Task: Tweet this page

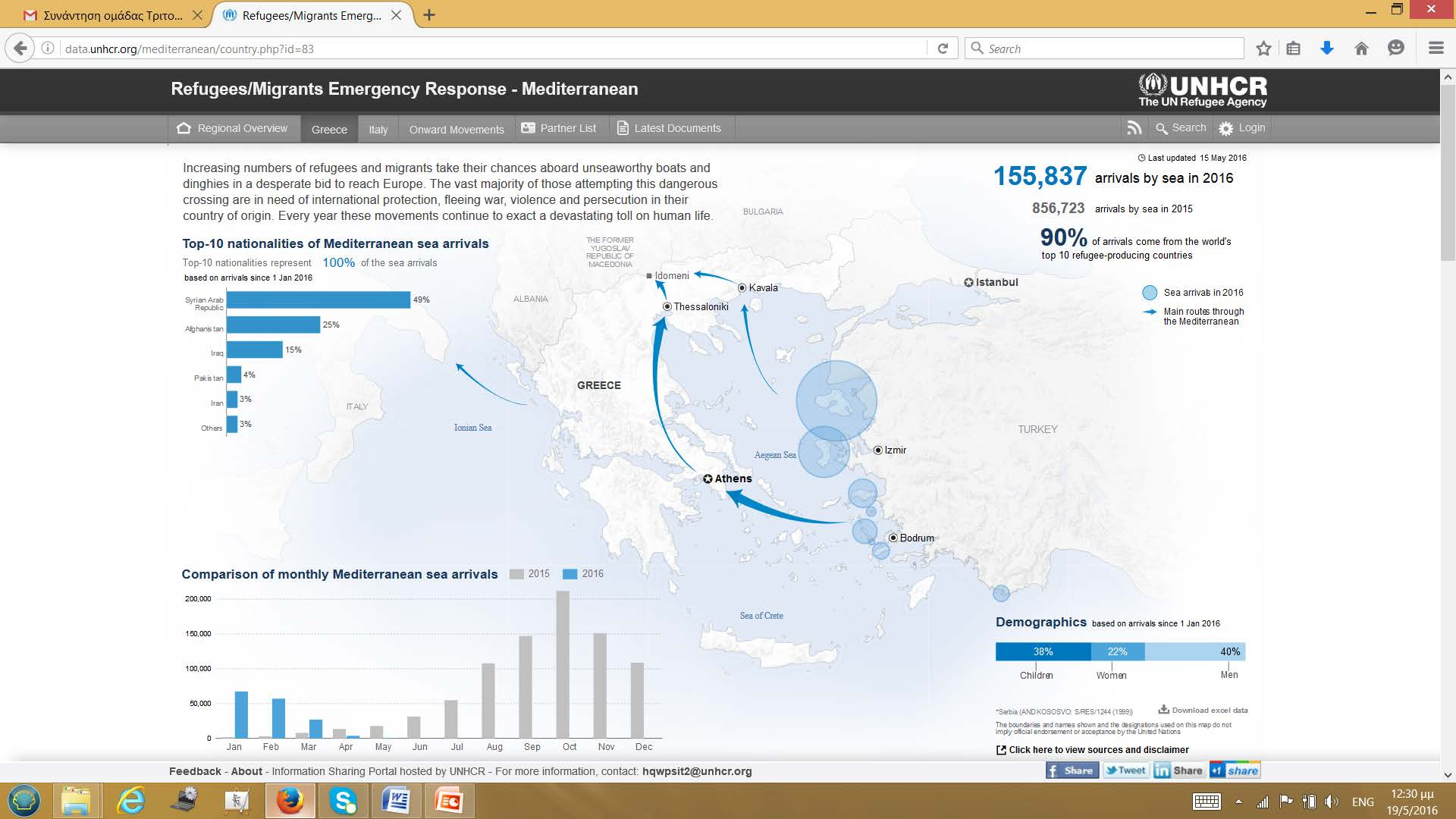Action: pyautogui.click(x=1125, y=770)
